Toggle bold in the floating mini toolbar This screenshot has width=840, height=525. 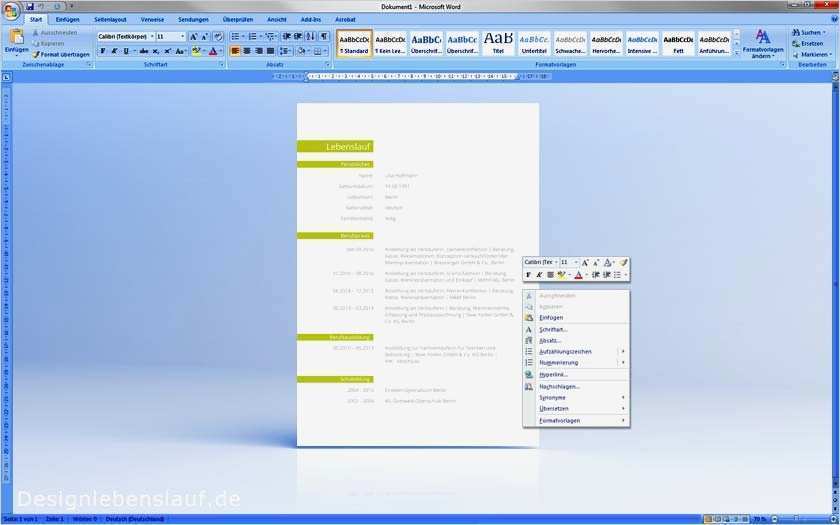pos(528,275)
